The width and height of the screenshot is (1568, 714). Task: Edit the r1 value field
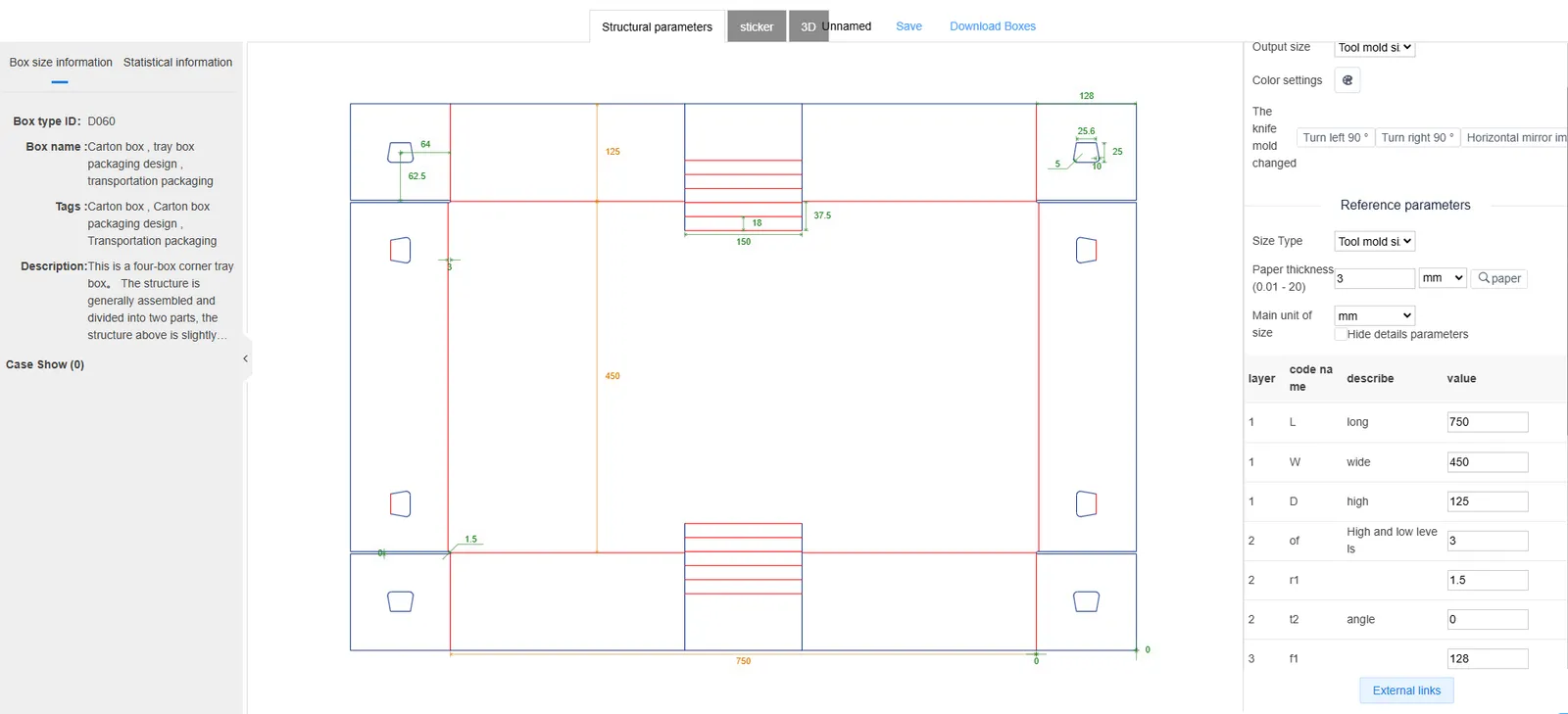(x=1488, y=580)
